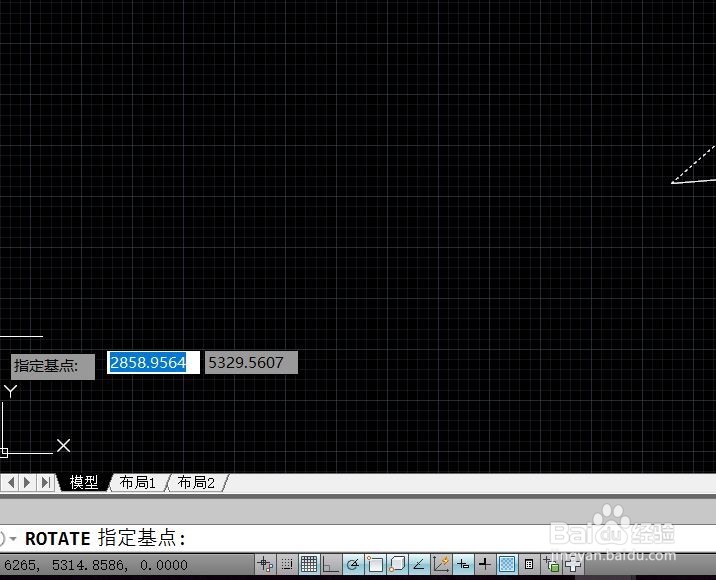Toggle Annotation Monitor plus icon
This screenshot has width=716, height=580.
[x=573, y=565]
